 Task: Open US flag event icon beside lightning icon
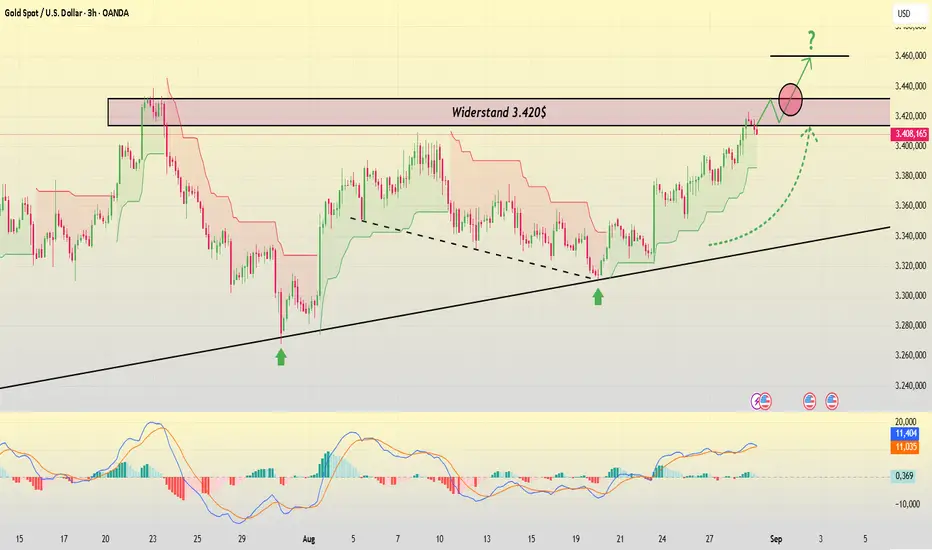coord(765,401)
